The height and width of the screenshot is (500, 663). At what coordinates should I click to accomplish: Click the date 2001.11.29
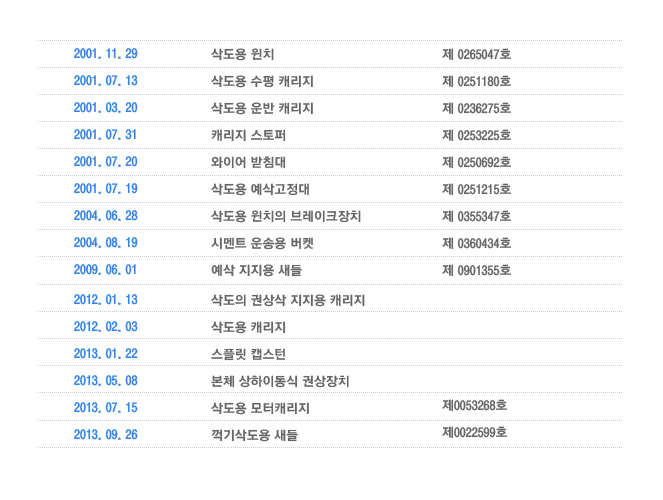coord(105,54)
